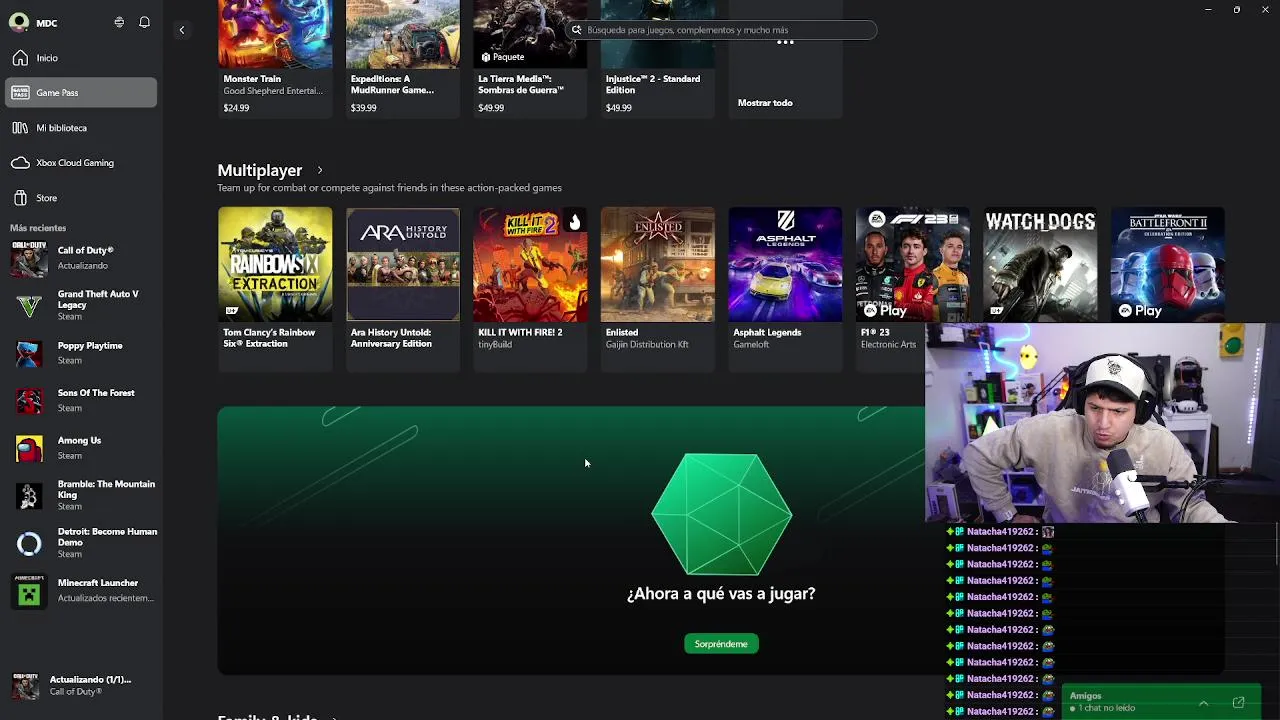
Task: Click the pin icon beside the bell
Action: tap(119, 22)
